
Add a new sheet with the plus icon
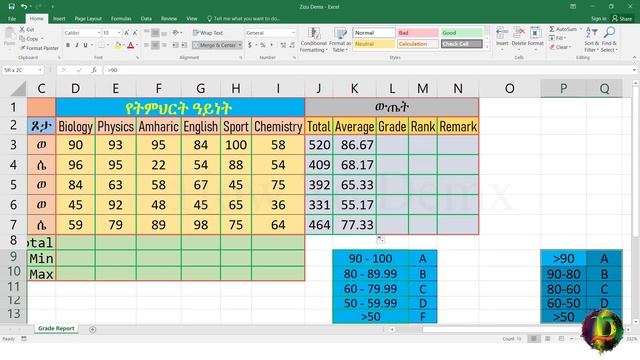click(93, 329)
